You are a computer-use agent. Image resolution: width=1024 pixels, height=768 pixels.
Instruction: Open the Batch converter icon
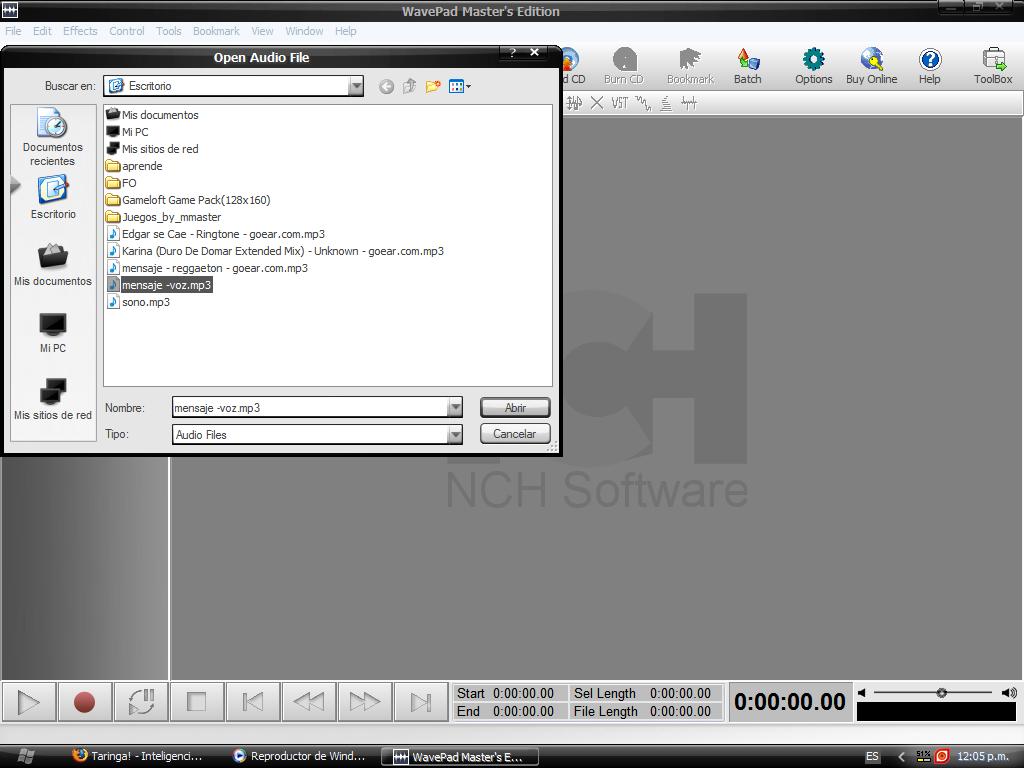coord(748,67)
